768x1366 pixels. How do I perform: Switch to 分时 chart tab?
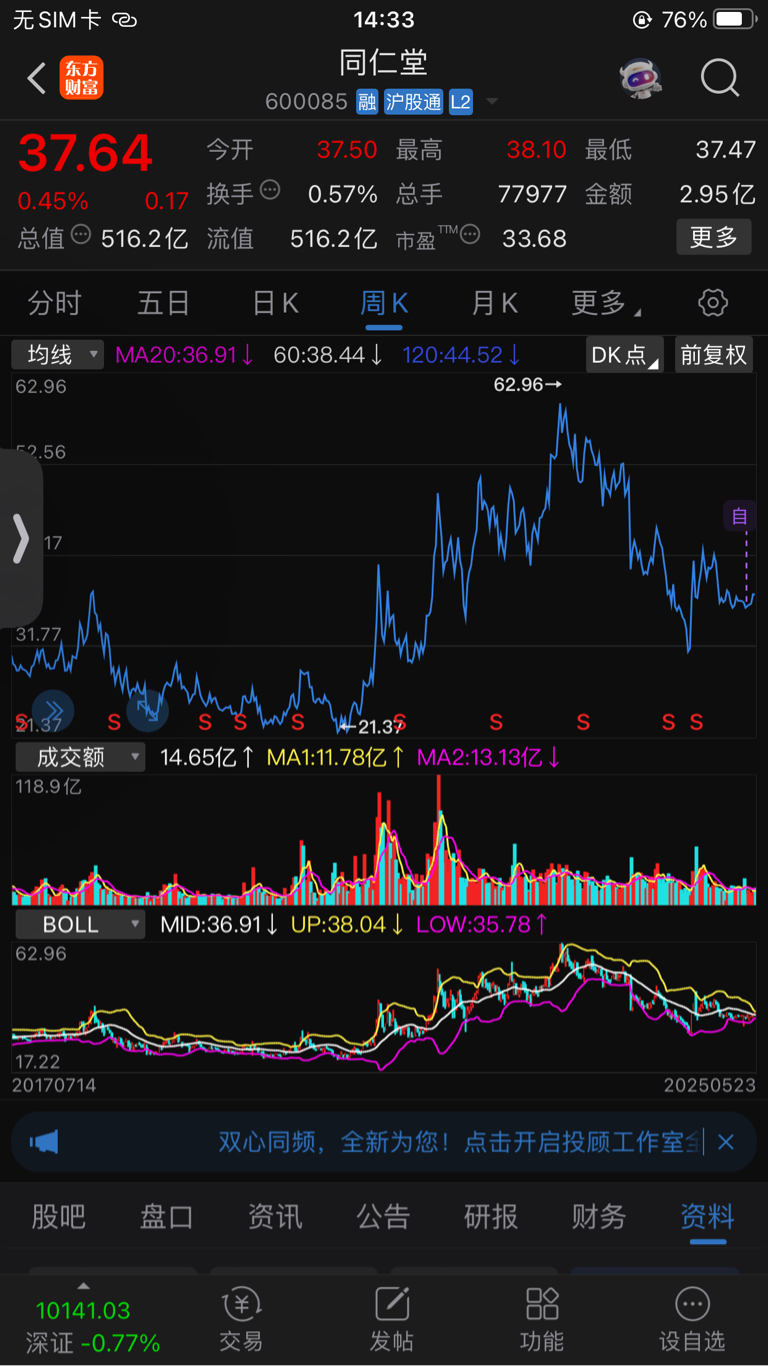(x=54, y=303)
